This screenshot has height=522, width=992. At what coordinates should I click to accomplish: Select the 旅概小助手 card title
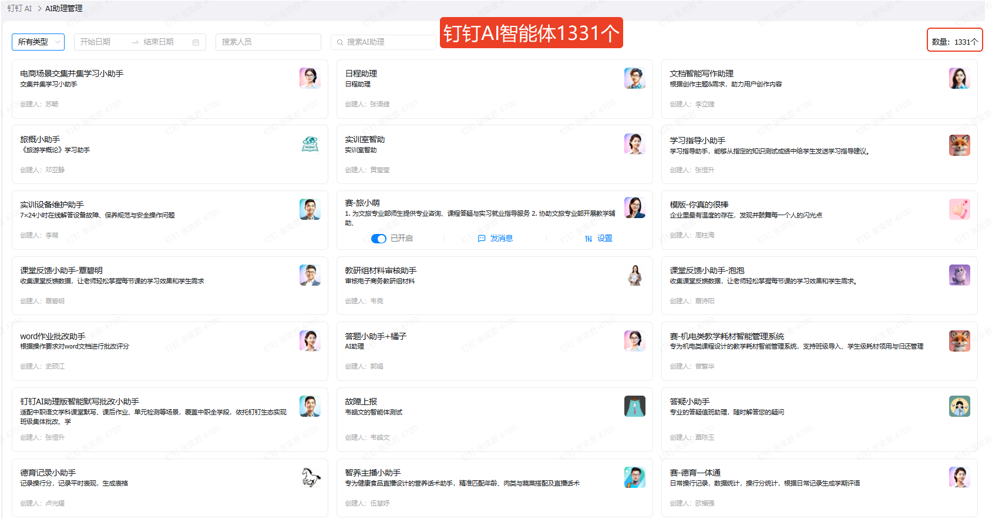click(40, 139)
